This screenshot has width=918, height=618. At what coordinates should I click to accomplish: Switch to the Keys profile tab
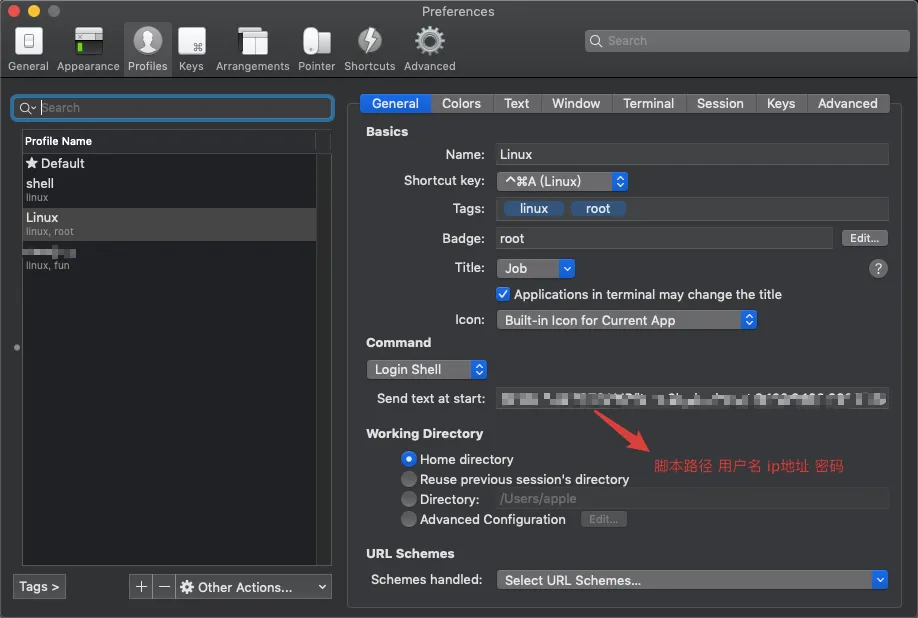[x=781, y=104]
